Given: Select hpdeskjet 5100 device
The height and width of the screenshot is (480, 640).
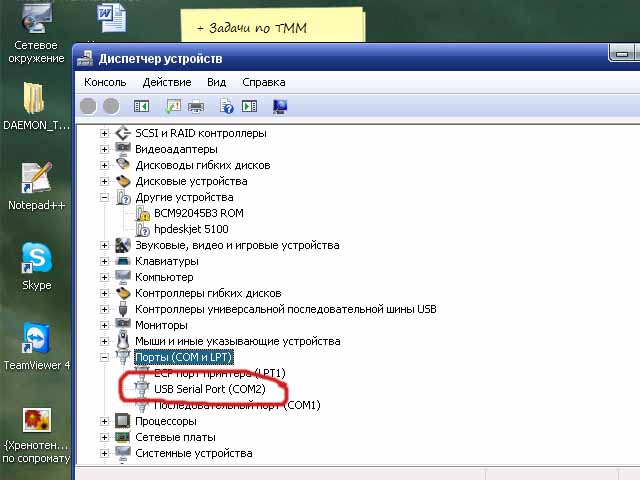Looking at the screenshot, I should [x=191, y=229].
